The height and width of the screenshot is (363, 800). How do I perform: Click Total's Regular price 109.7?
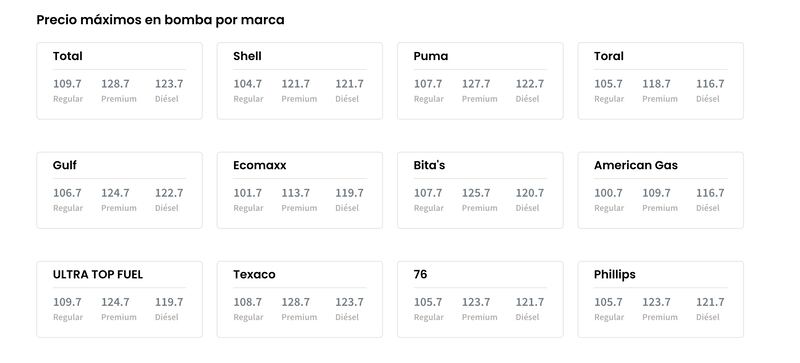click(67, 84)
